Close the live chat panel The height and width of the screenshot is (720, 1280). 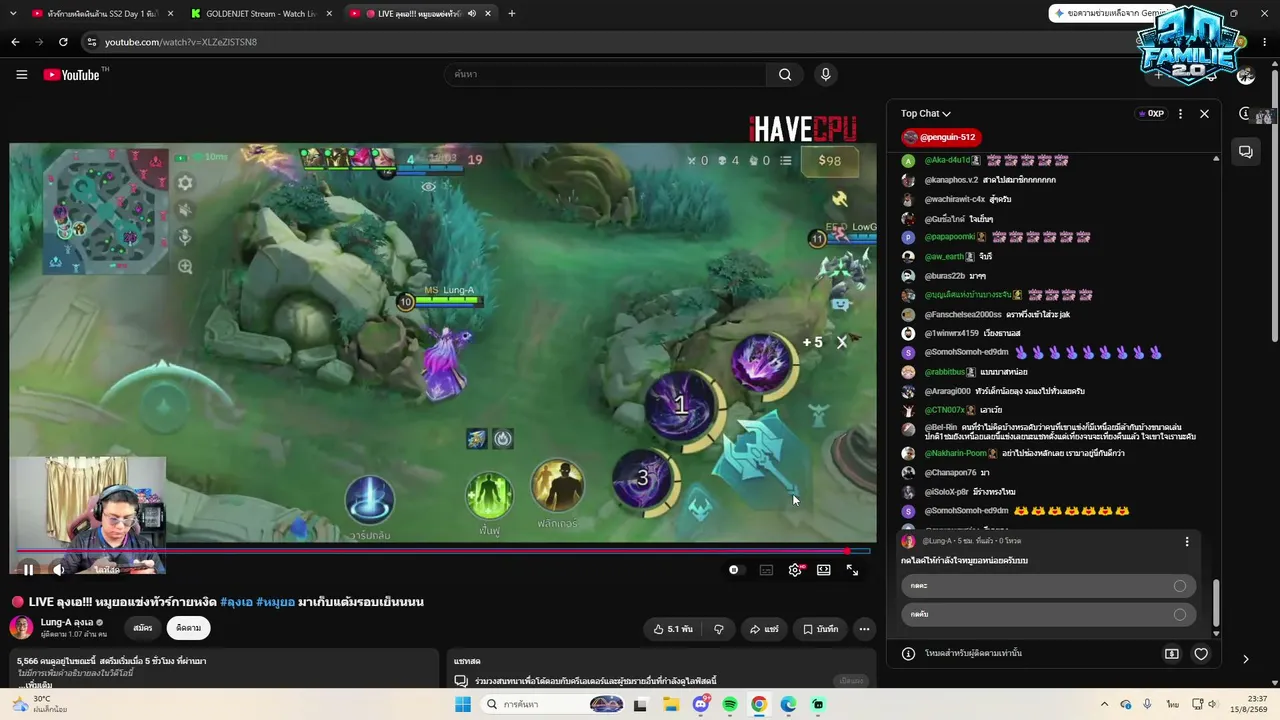[x=1204, y=114]
